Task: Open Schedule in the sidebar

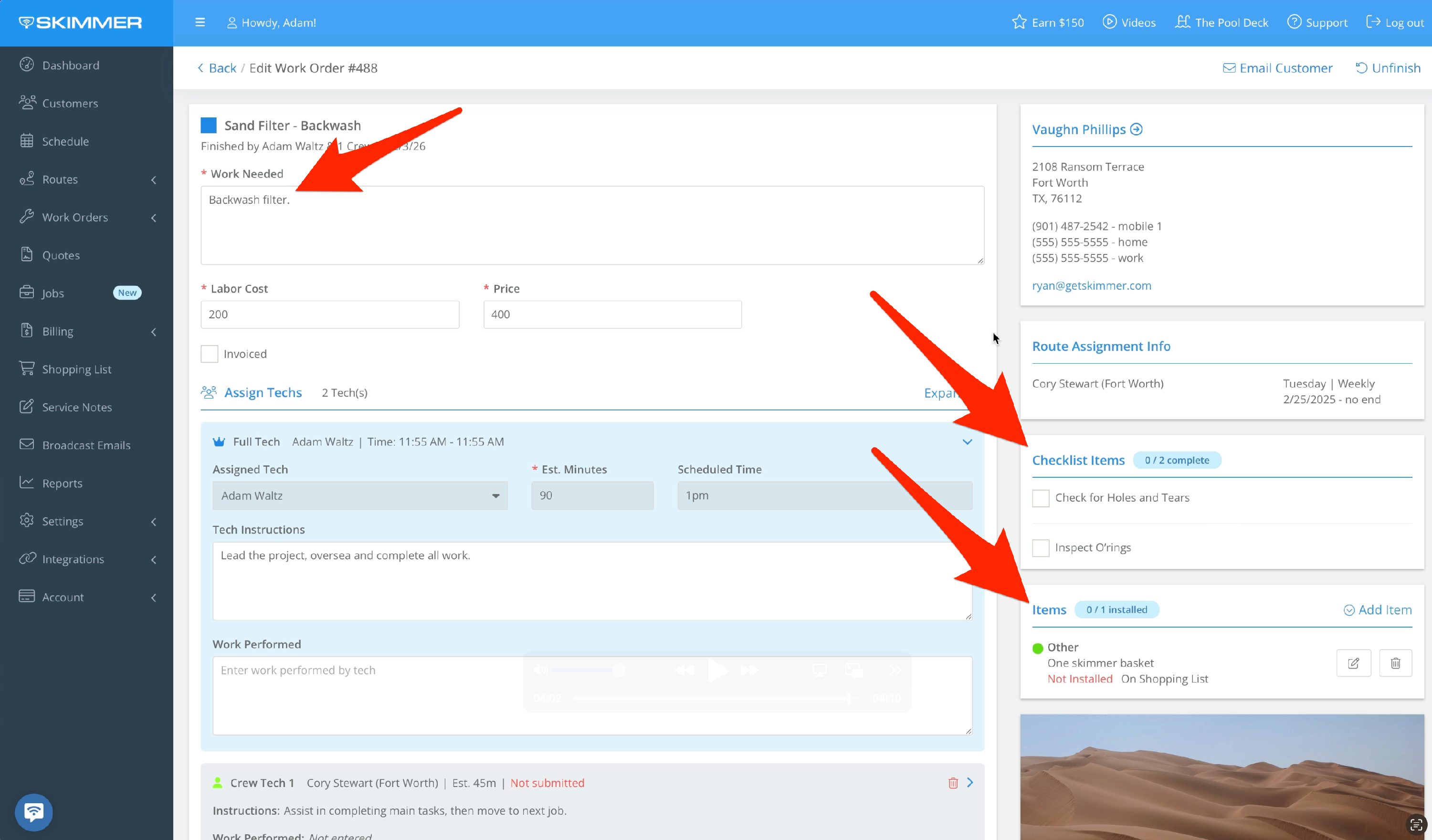Action: click(x=65, y=141)
